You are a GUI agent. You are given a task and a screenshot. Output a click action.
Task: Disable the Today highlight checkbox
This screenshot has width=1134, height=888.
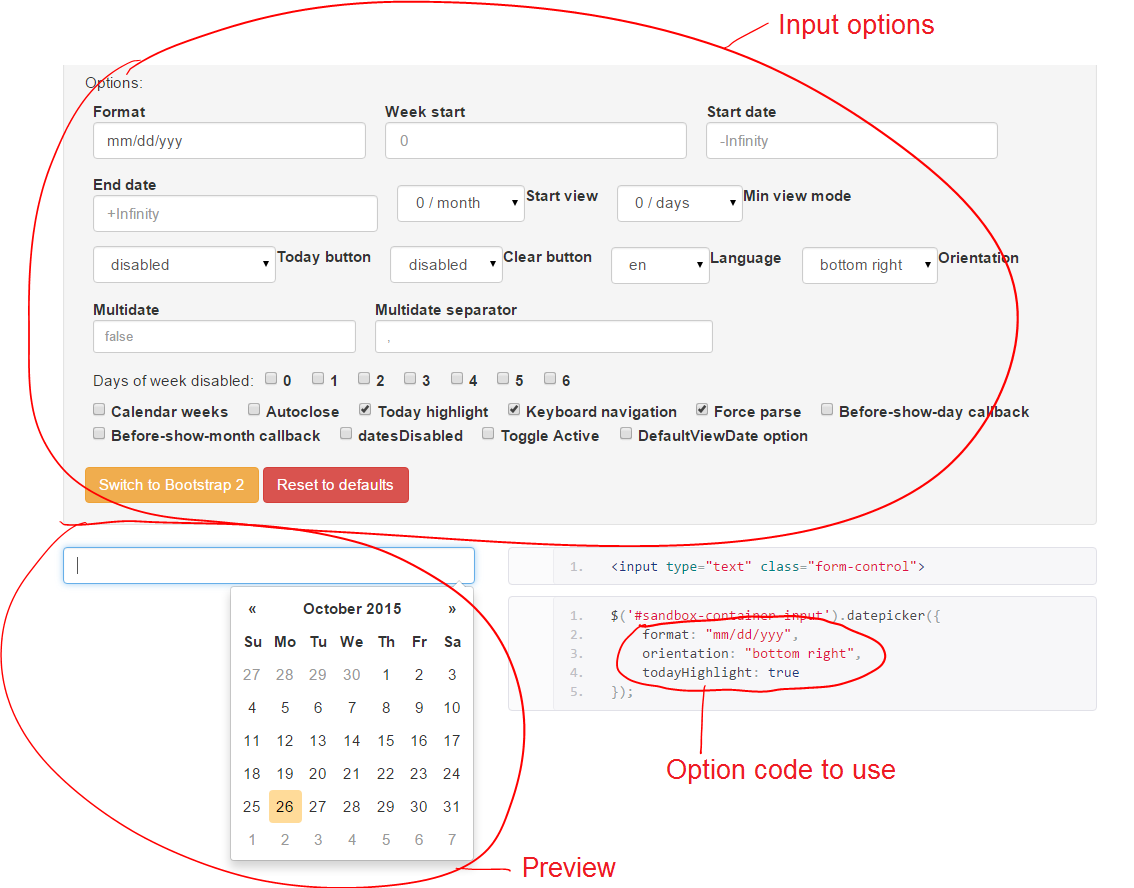pyautogui.click(x=367, y=408)
